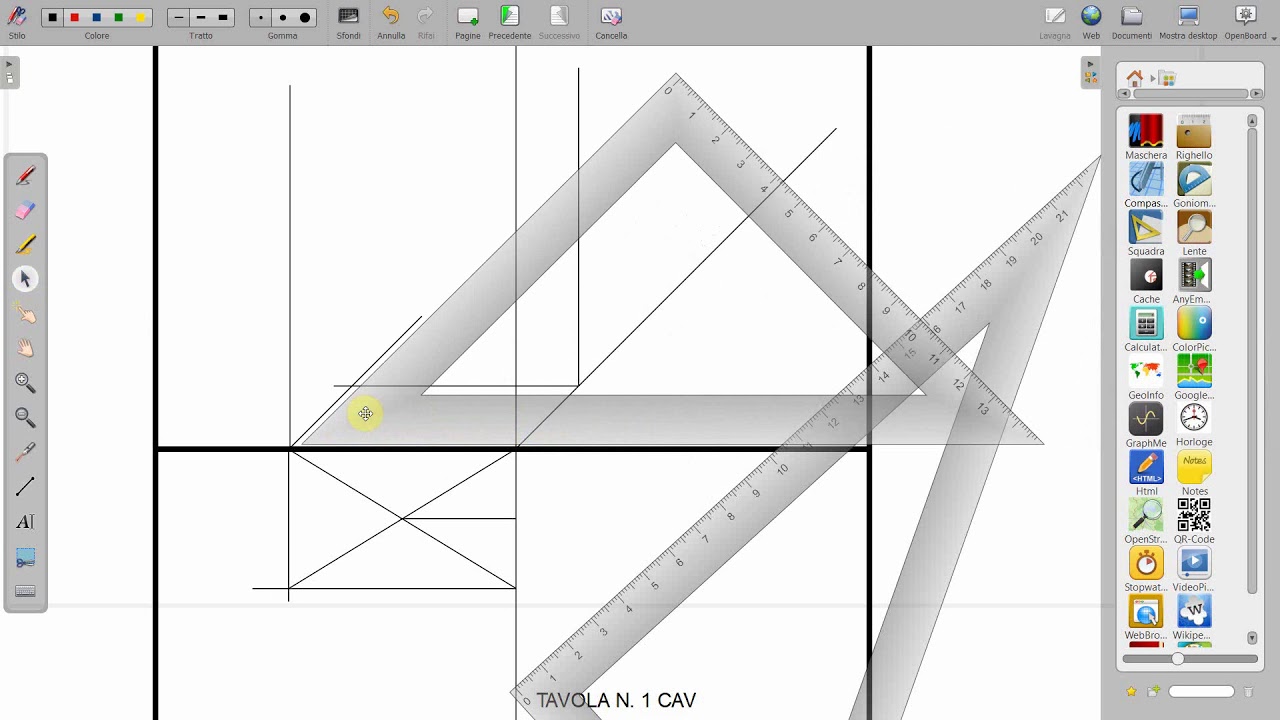
Task: Open the Horloge clock application
Action: pos(1194,424)
